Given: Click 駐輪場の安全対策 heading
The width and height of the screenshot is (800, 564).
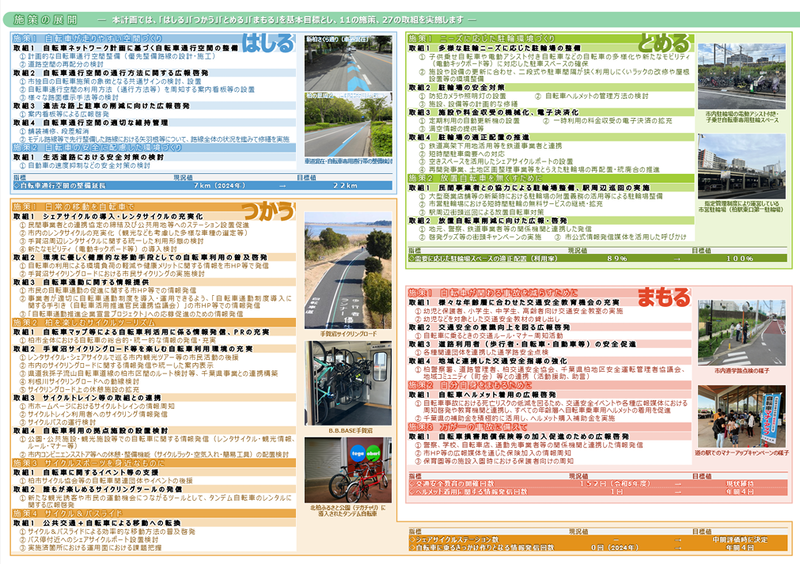Looking at the screenshot, I should (471, 88).
